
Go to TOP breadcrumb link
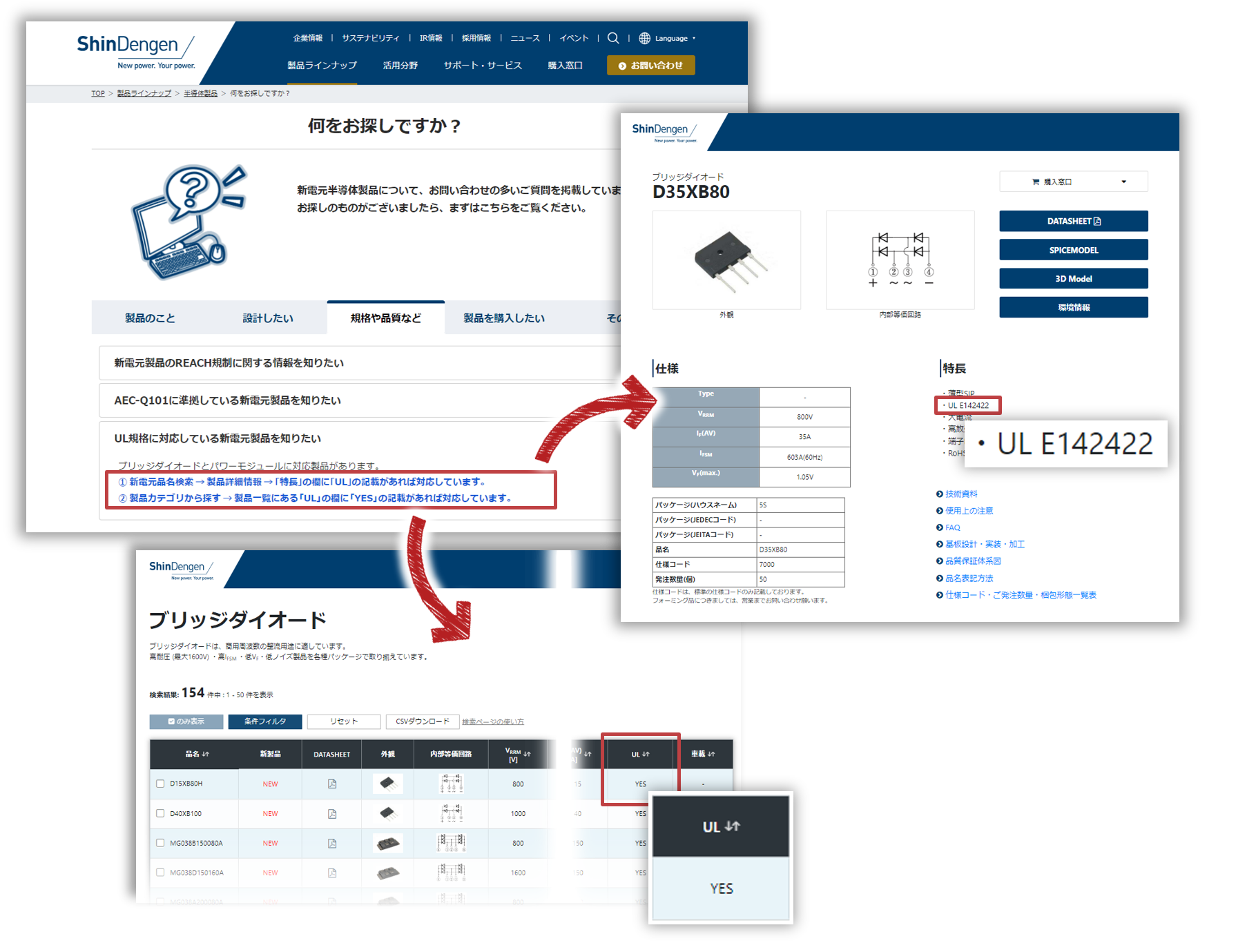click(x=98, y=93)
